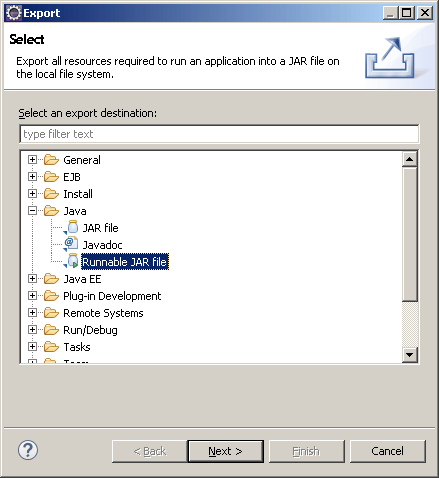
Task: Select the JAR file export option
Action: click(100, 228)
